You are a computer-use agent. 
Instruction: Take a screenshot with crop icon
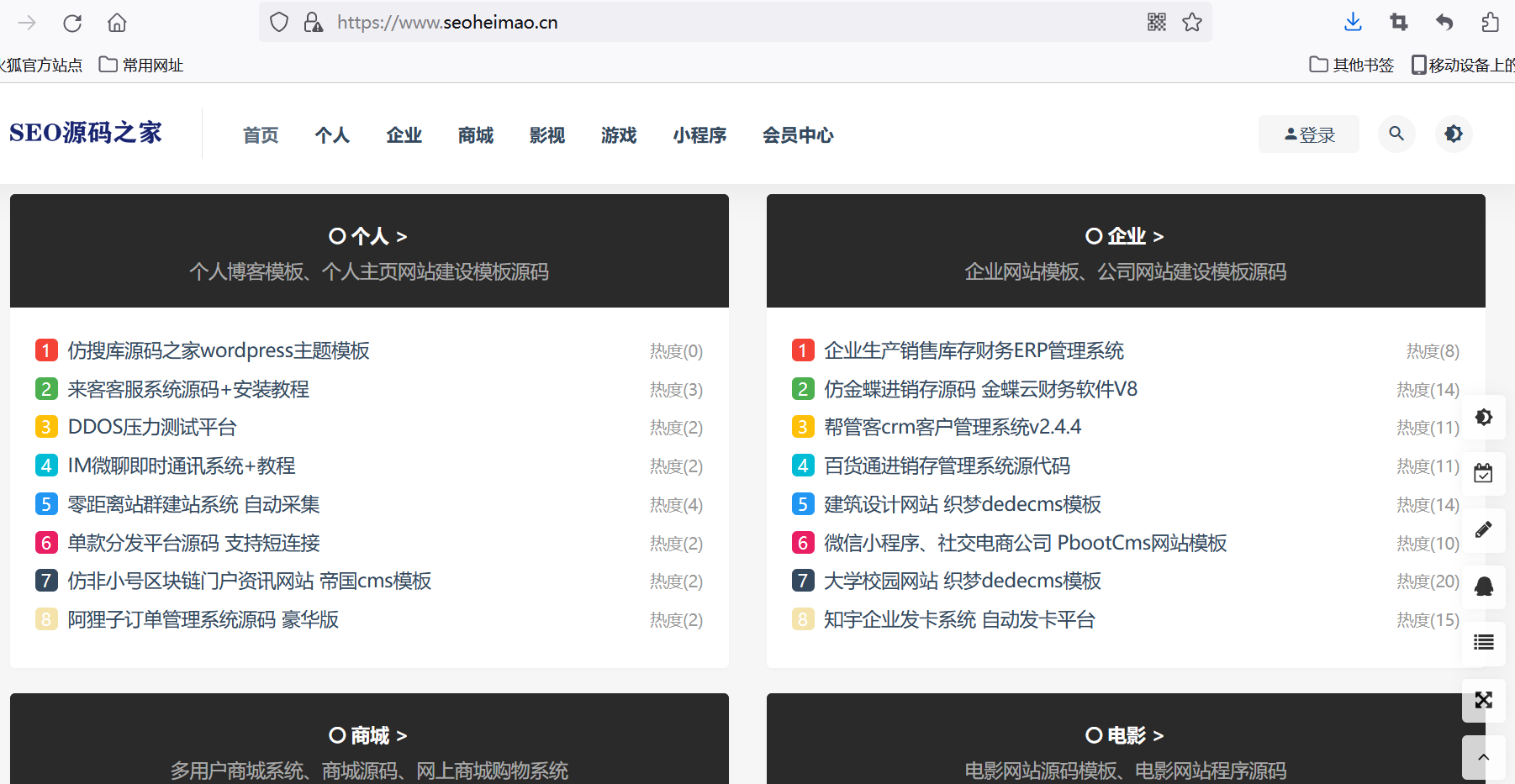click(x=1399, y=23)
